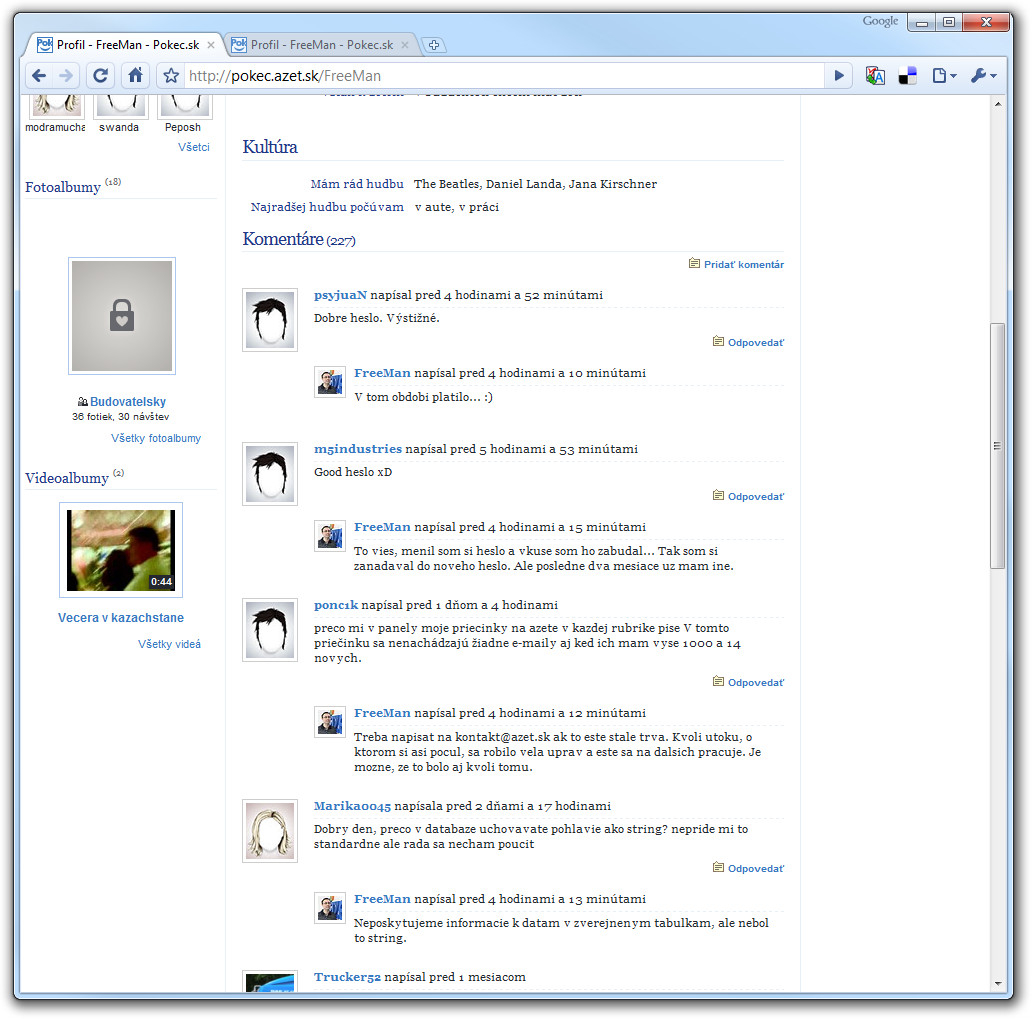Select the first Profil - FreeMan tab

[x=126, y=45]
